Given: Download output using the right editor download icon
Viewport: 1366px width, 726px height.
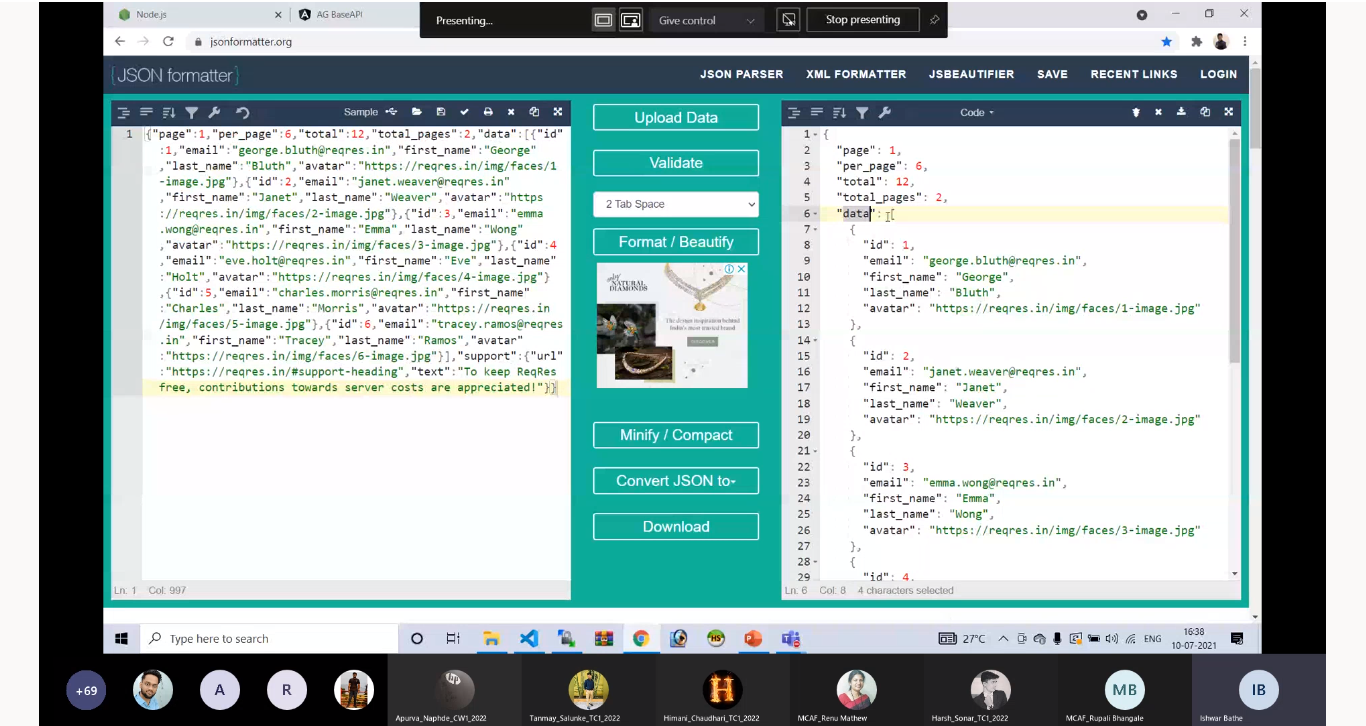Looking at the screenshot, I should [1181, 112].
